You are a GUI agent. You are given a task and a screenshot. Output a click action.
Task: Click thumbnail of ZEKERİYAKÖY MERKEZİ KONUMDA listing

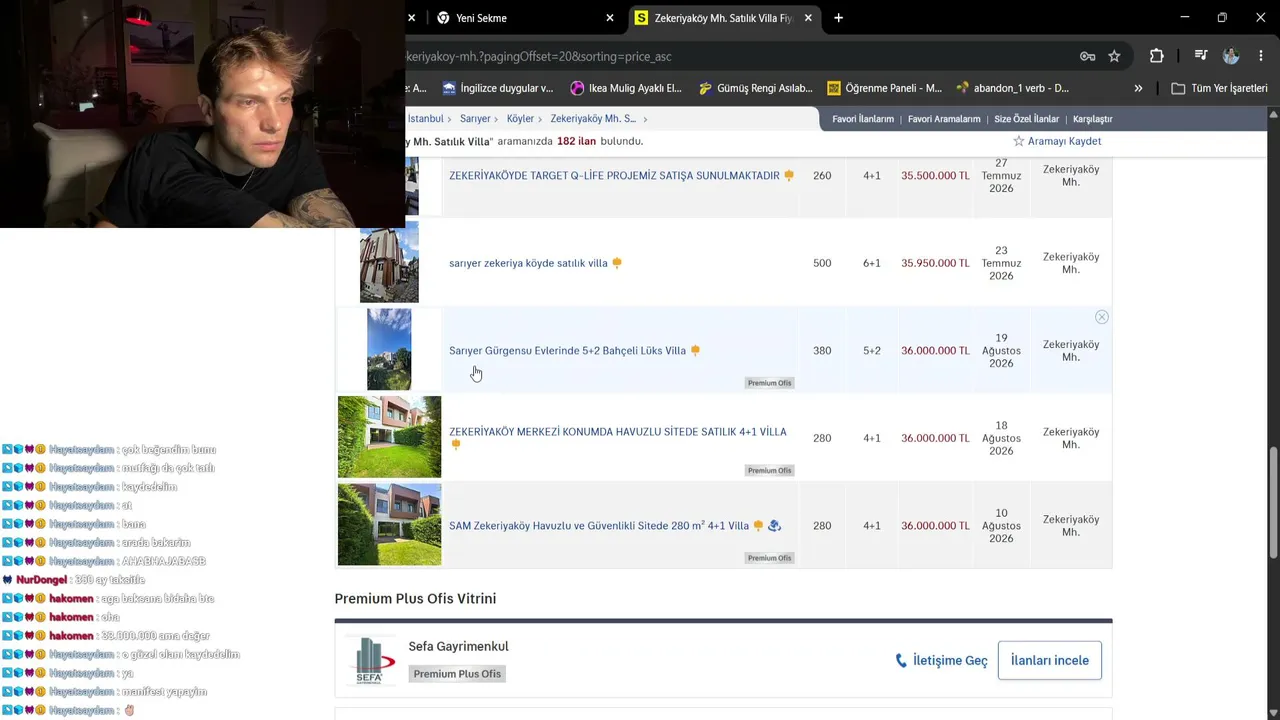(x=389, y=437)
